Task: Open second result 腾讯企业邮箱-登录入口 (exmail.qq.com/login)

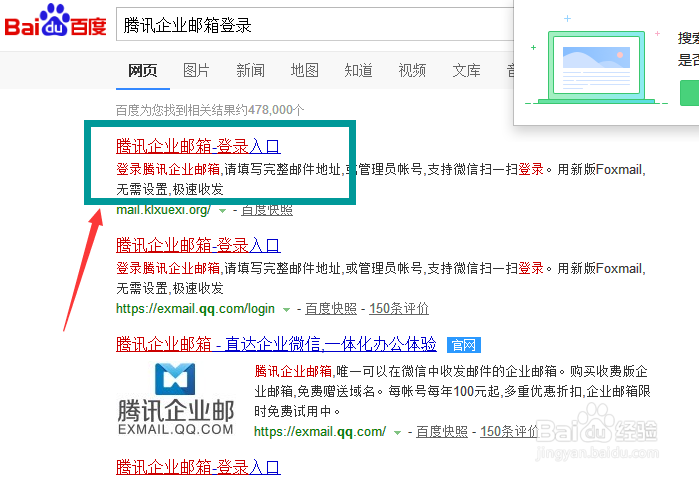Action: click(x=198, y=245)
